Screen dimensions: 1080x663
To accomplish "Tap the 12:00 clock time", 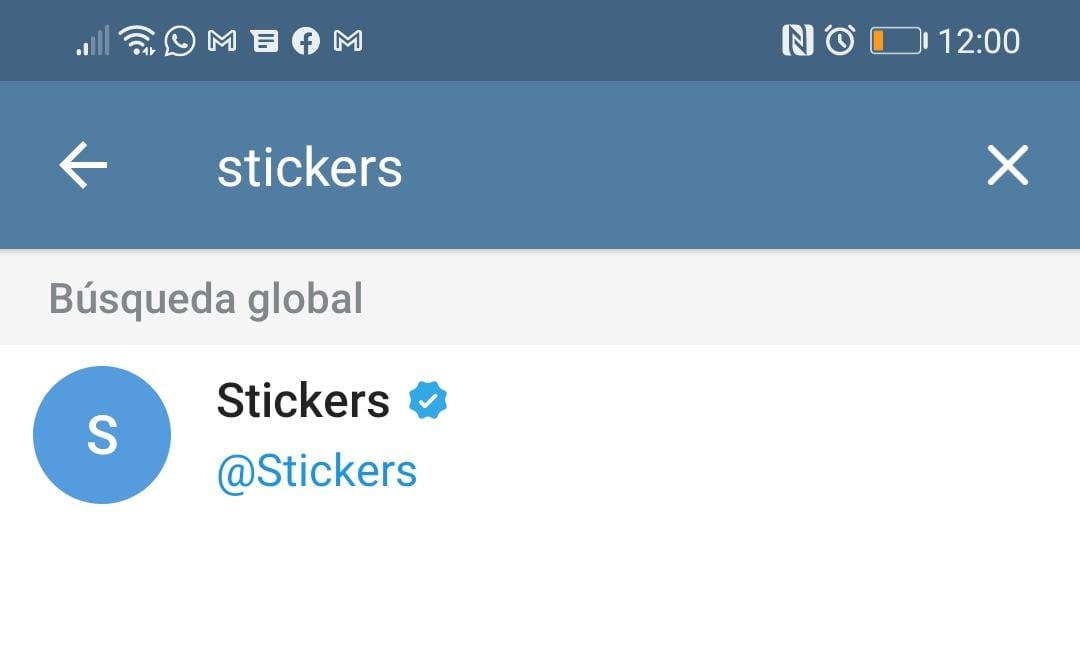I will coord(979,41).
